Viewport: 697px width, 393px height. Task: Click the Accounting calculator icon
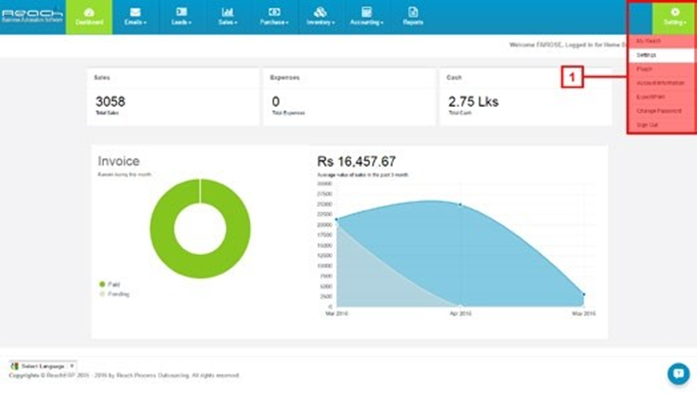coord(366,12)
